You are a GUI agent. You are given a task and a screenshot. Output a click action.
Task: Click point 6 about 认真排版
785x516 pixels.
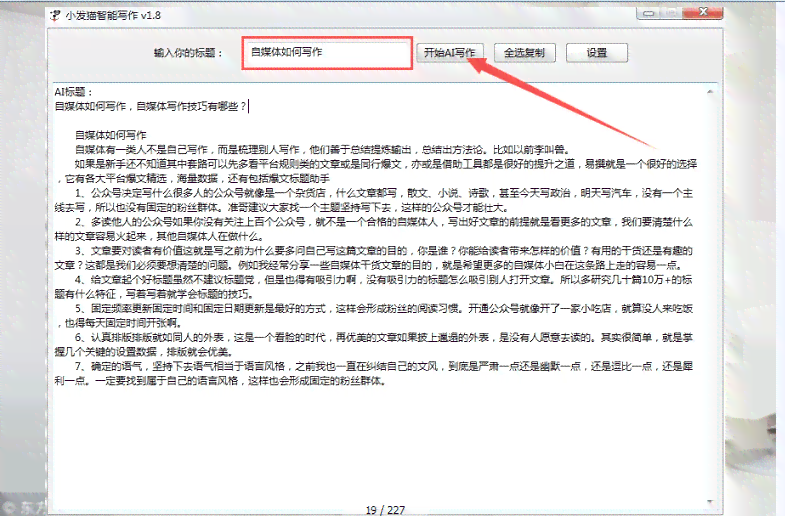tap(374, 345)
